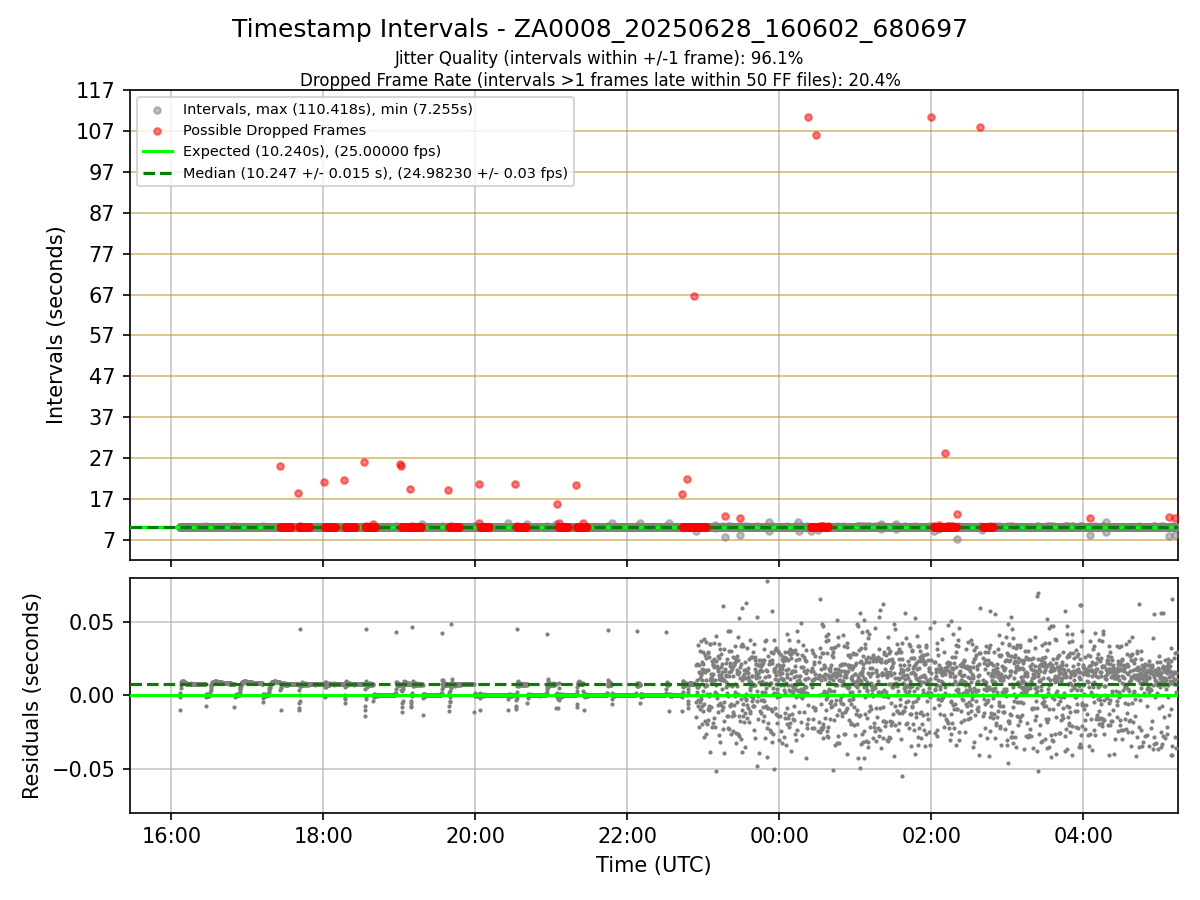Click the "Time (UTC)" x-axis label
Image resolution: width=1200 pixels, height=900 pixels.
(x=654, y=865)
